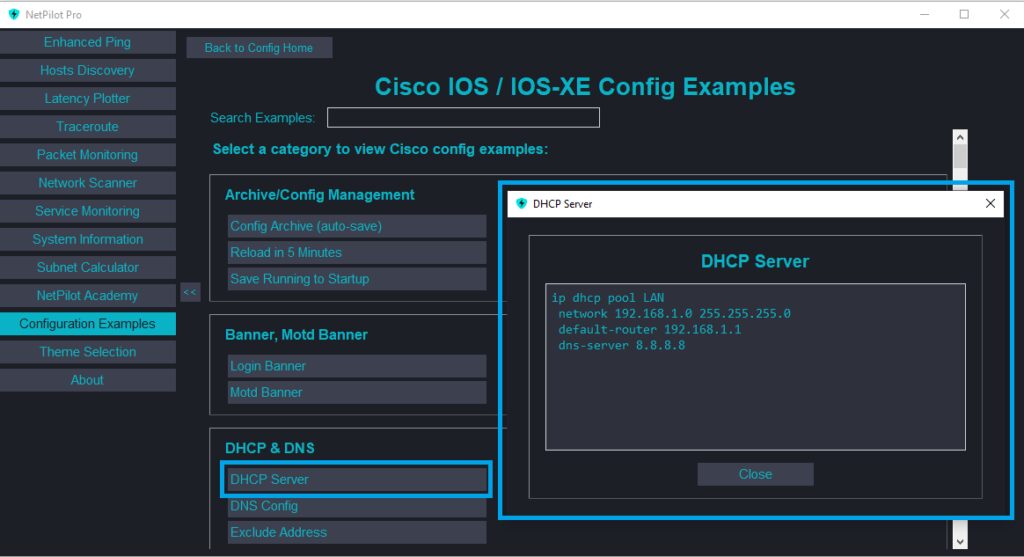The width and height of the screenshot is (1024, 557).
Task: Close DHCP Server dialog with X
Action: (990, 204)
